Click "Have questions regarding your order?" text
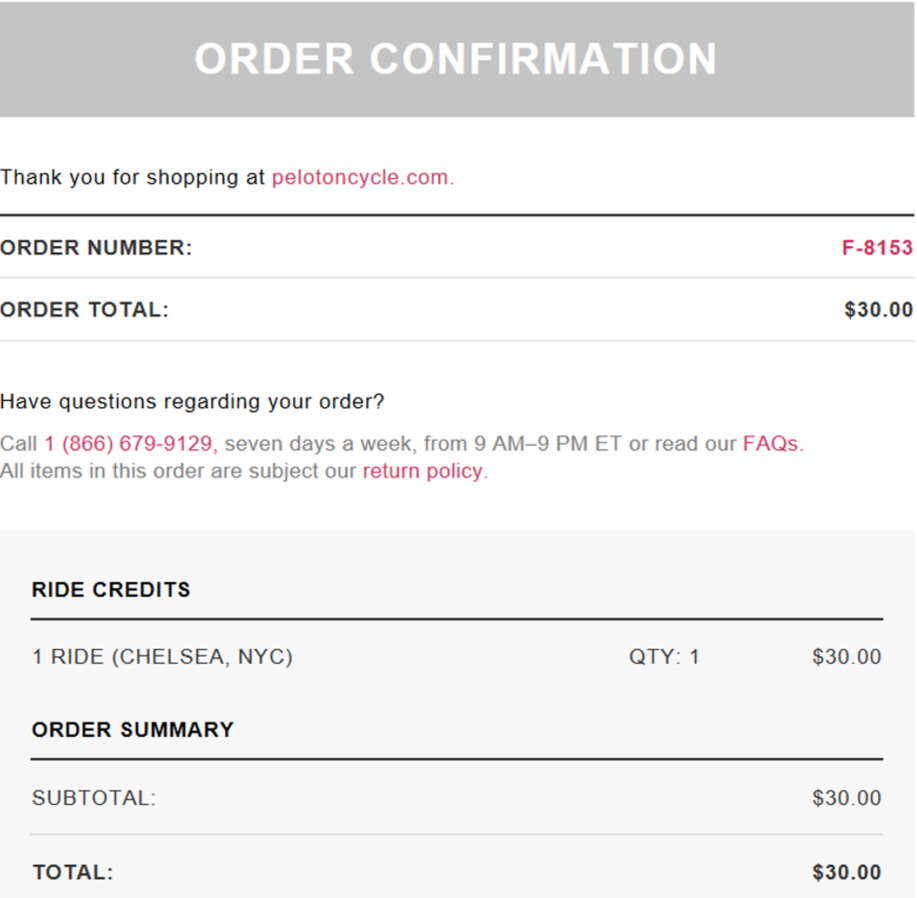 point(192,402)
